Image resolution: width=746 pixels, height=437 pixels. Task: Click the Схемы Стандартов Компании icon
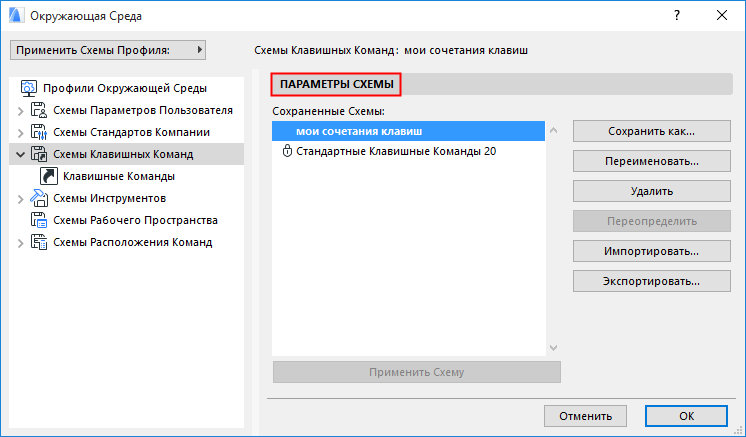[x=40, y=132]
